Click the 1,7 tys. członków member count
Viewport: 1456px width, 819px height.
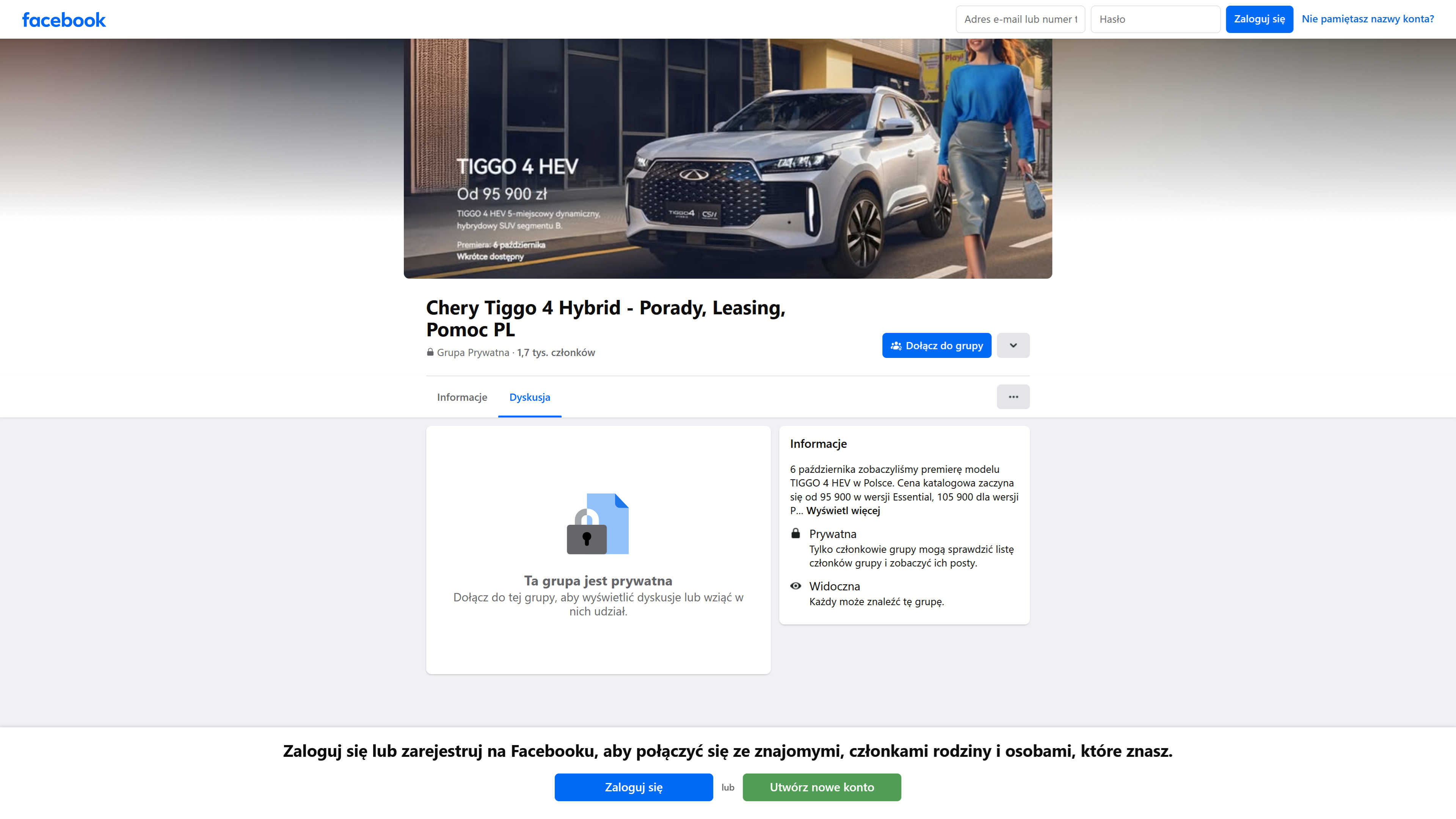[x=555, y=352]
